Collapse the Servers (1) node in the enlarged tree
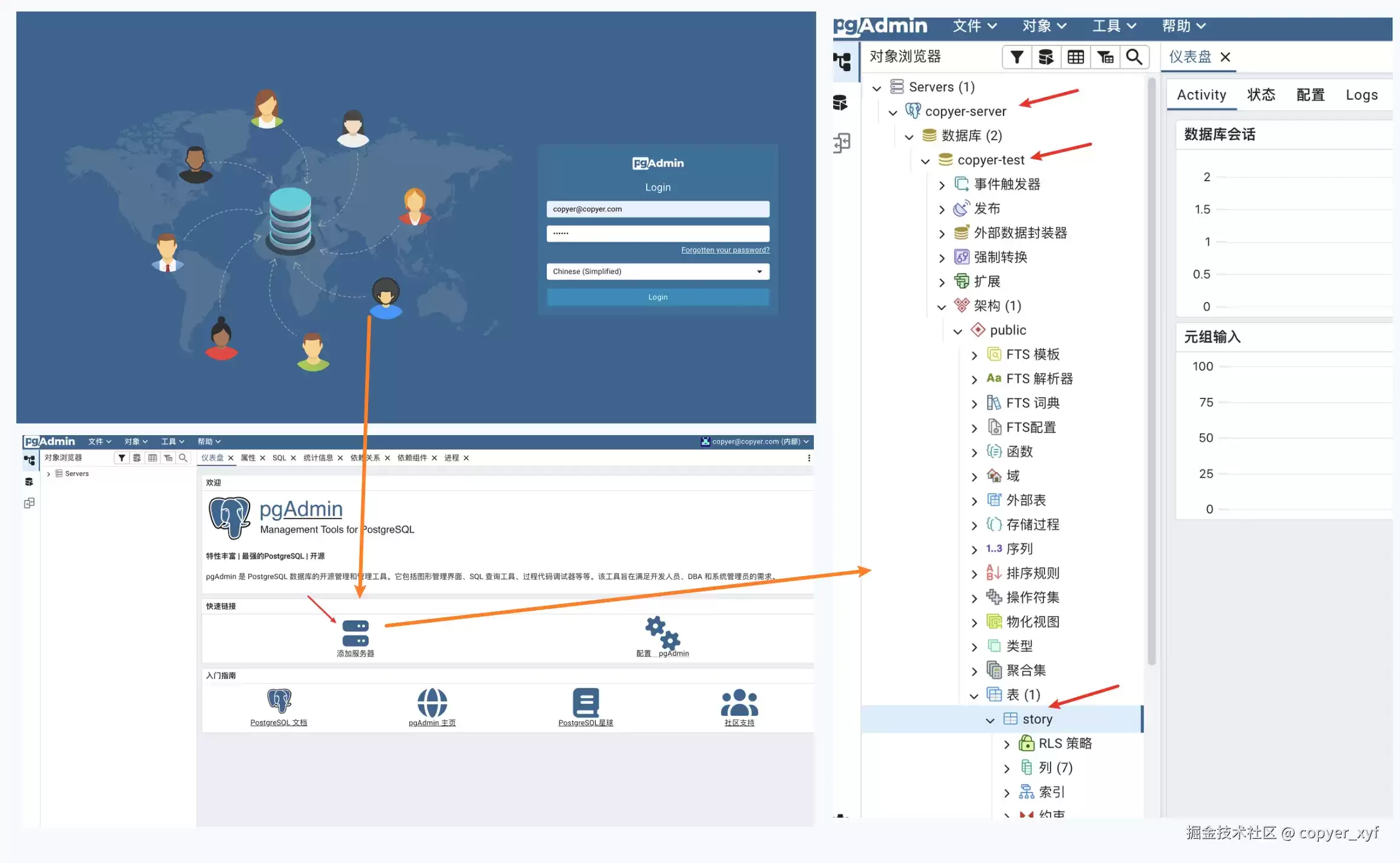The width and height of the screenshot is (1400, 863). tap(876, 88)
